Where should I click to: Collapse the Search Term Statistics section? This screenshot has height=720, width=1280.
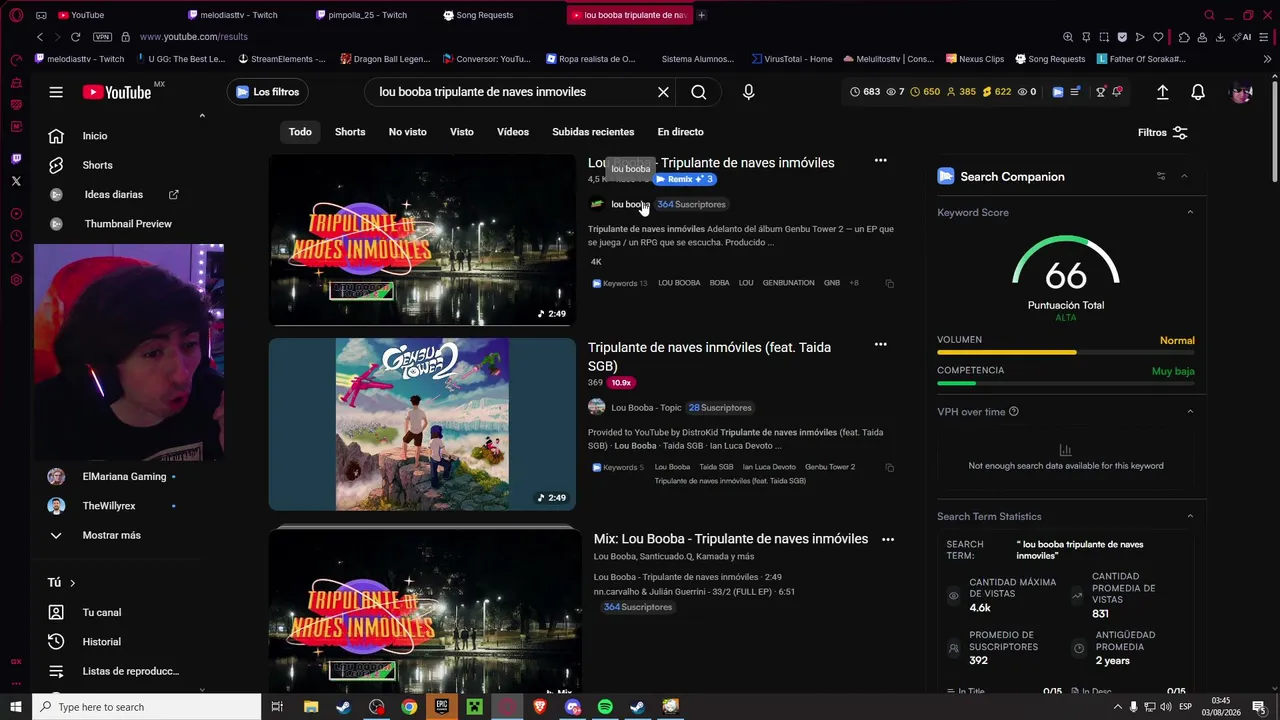click(x=1190, y=516)
